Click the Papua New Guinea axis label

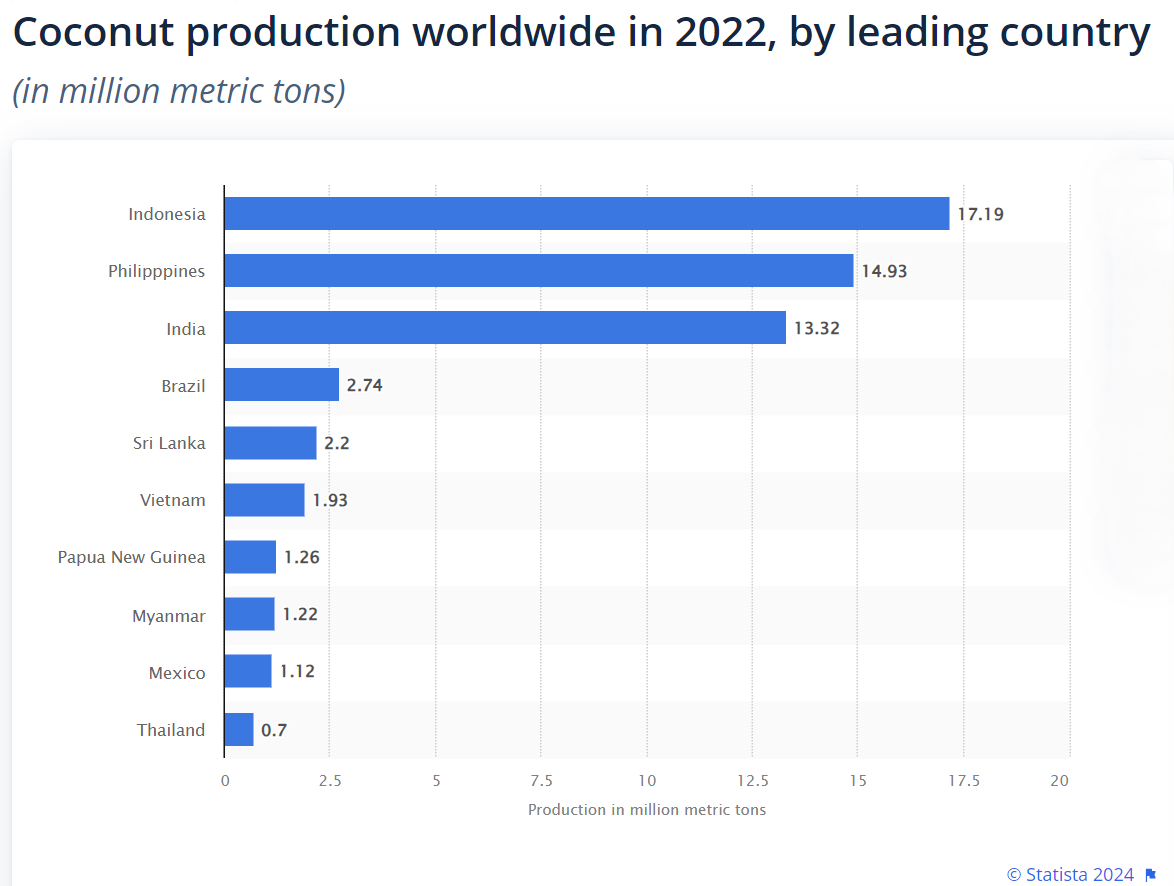[x=132, y=557]
